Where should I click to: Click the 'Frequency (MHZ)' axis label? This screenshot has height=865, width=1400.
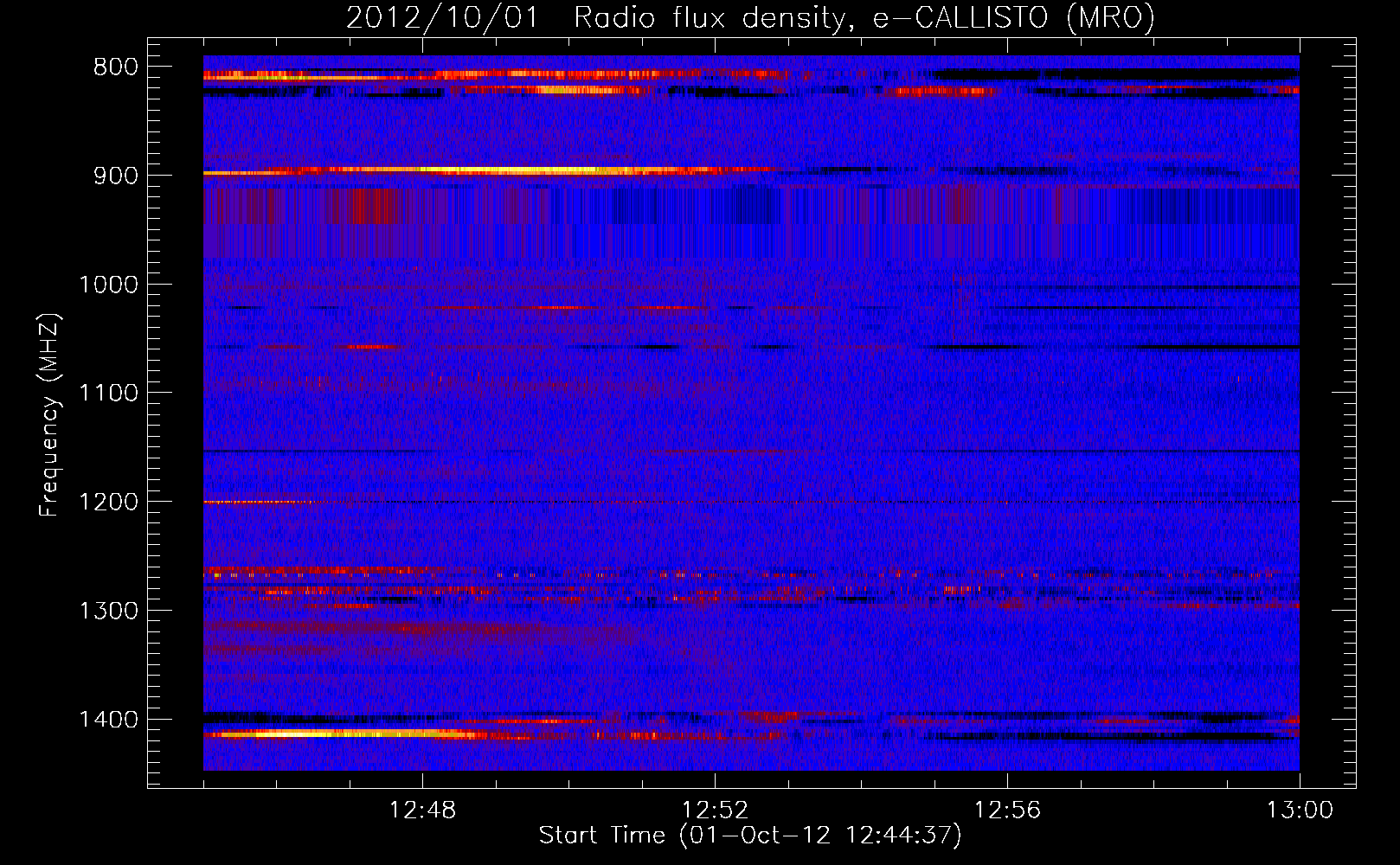[49, 415]
